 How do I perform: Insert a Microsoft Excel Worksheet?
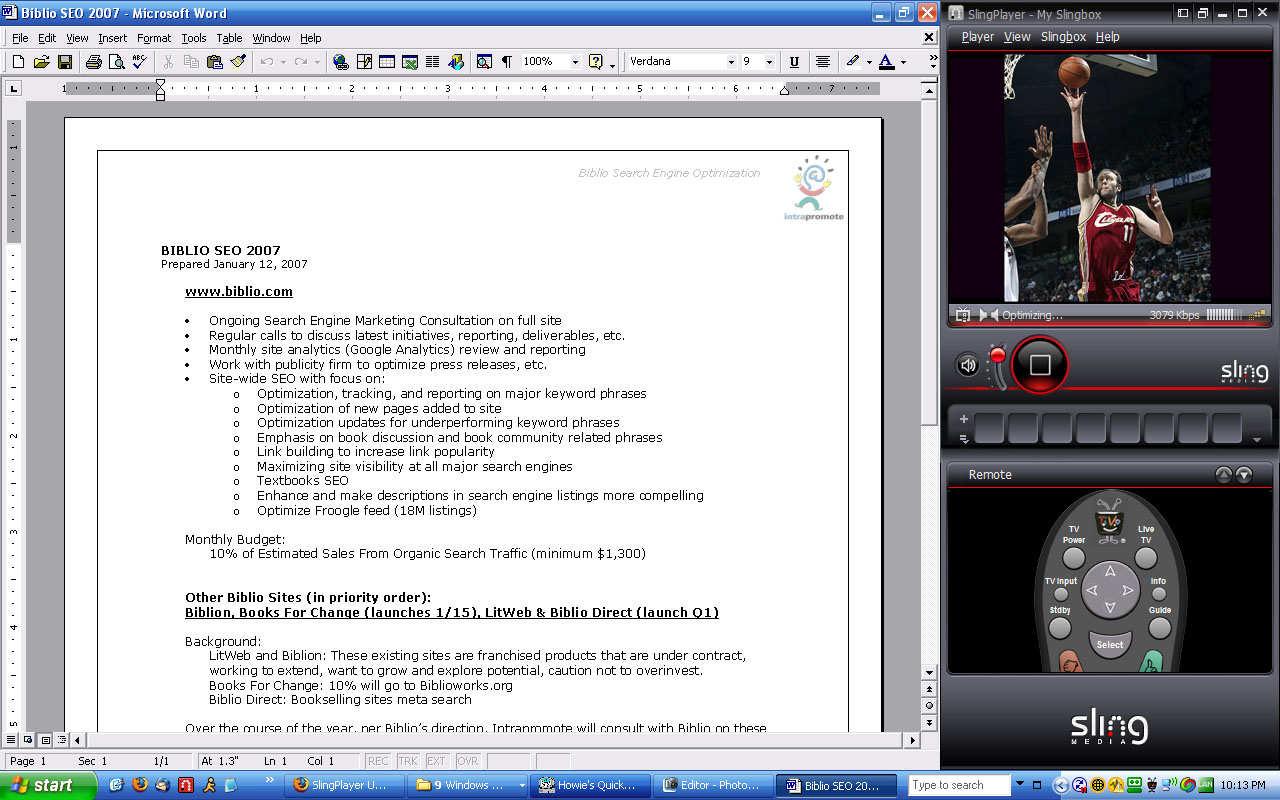(410, 62)
